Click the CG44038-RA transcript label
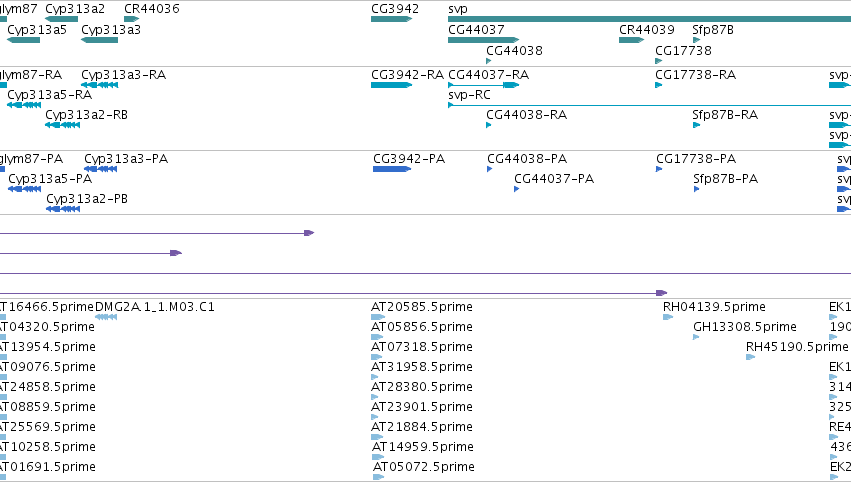 pyautogui.click(x=526, y=115)
